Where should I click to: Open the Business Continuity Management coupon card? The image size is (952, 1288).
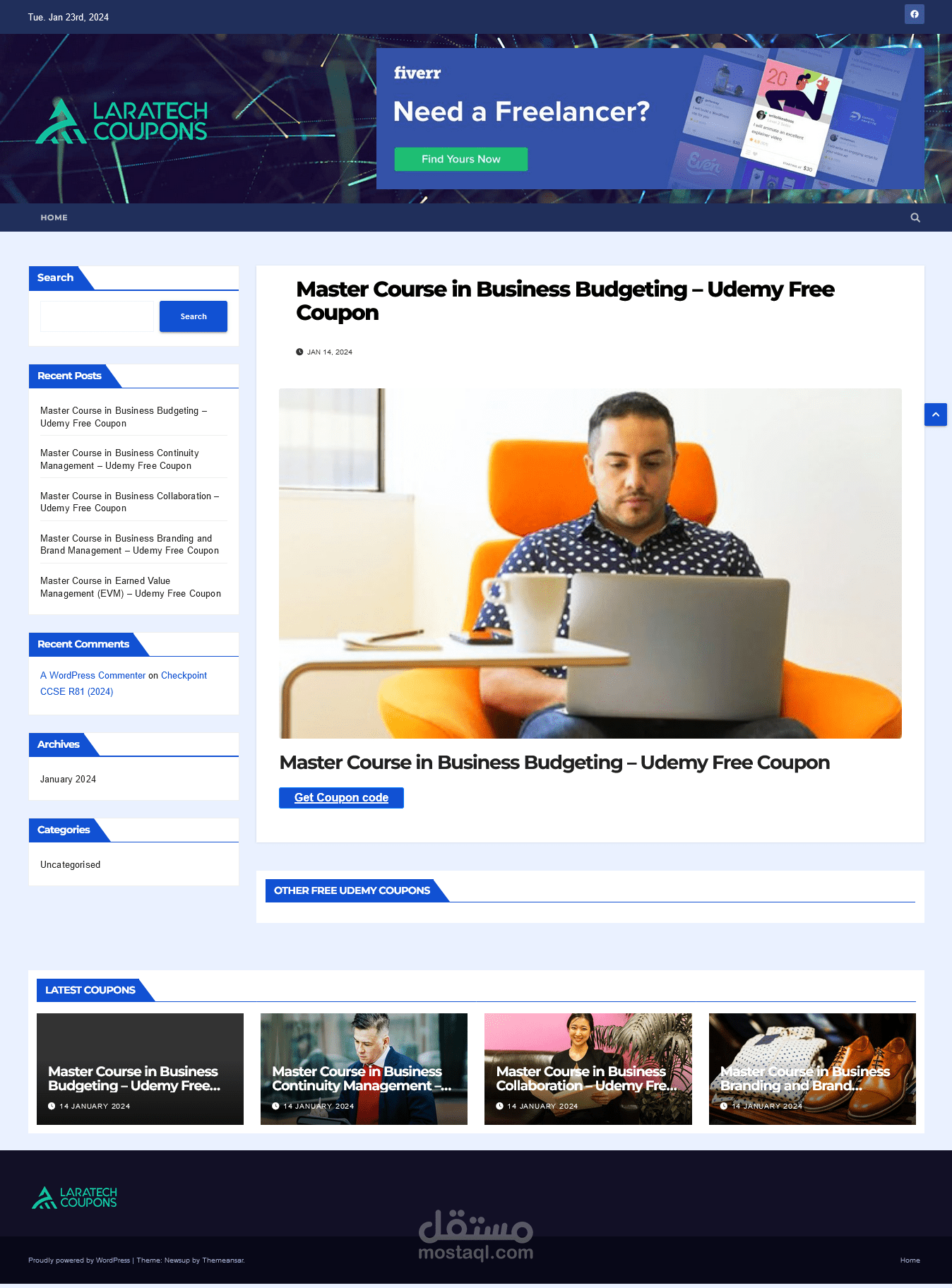pyautogui.click(x=364, y=1069)
